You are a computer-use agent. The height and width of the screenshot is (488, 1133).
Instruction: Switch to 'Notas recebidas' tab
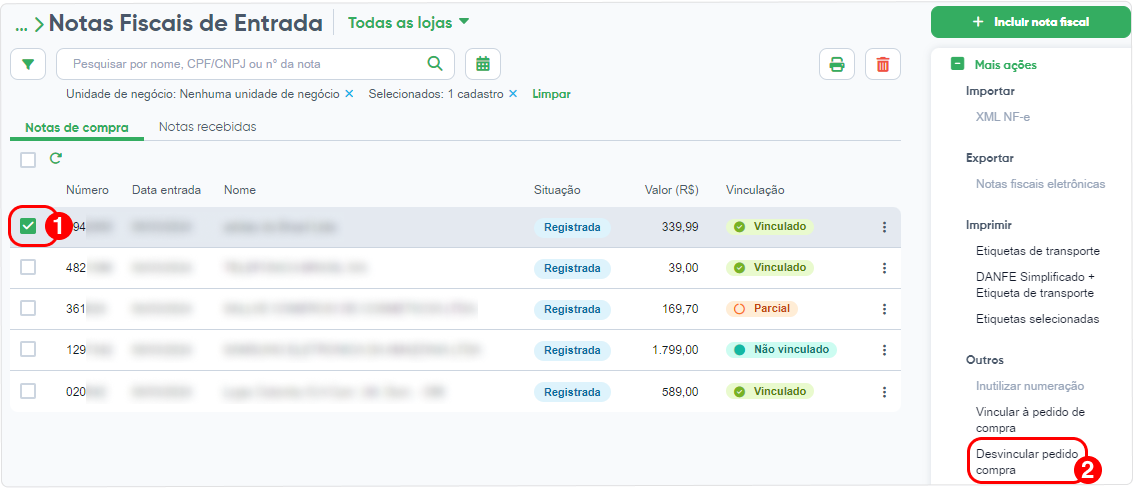[207, 127]
